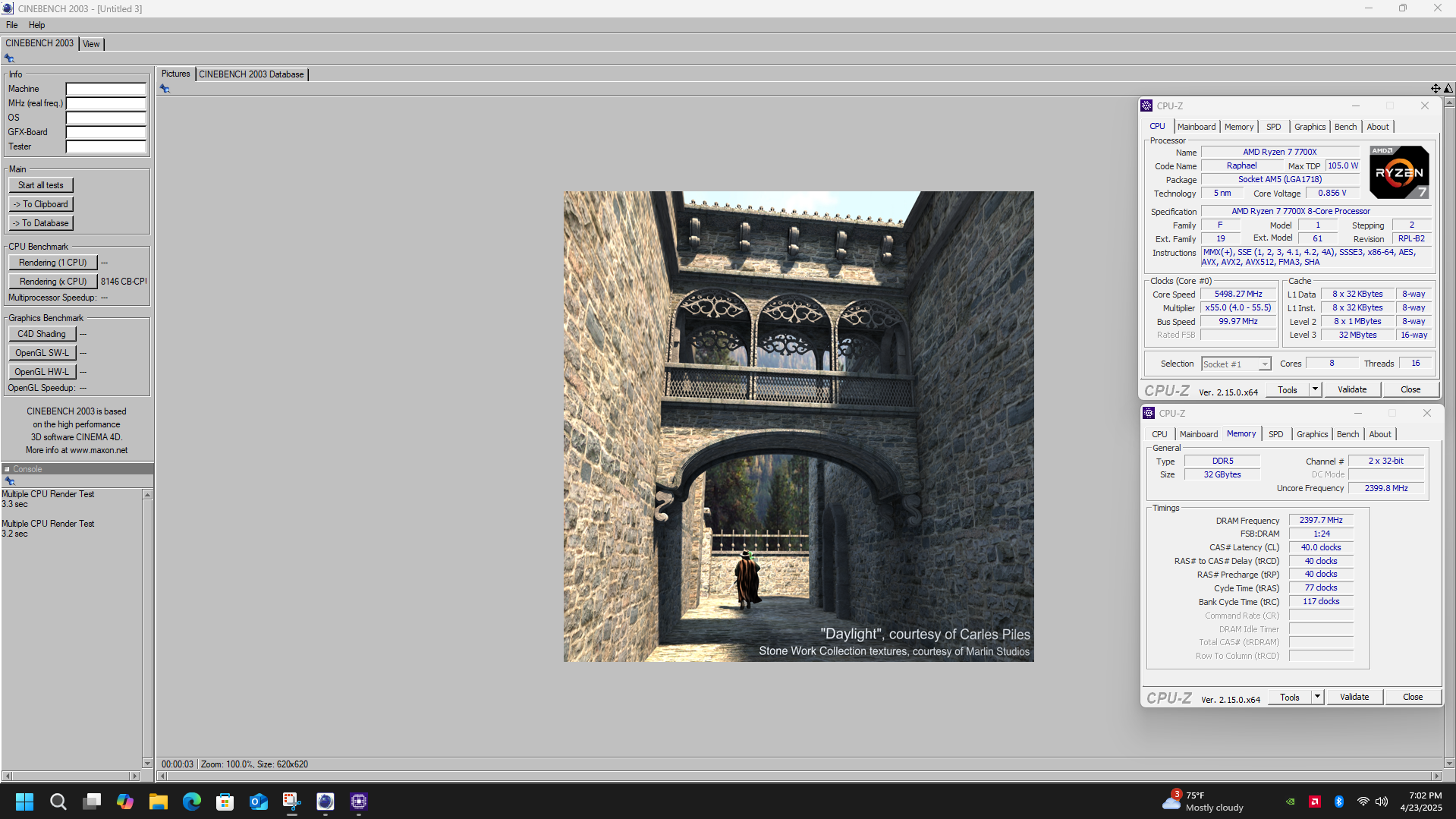Open the clock showing 7:02 PM
The image size is (1456, 819).
pyautogui.click(x=1421, y=802)
